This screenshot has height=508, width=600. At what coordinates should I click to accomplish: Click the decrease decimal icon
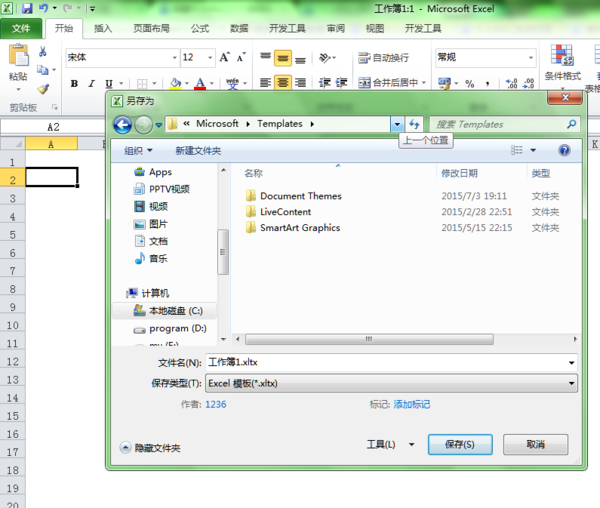tap(528, 83)
